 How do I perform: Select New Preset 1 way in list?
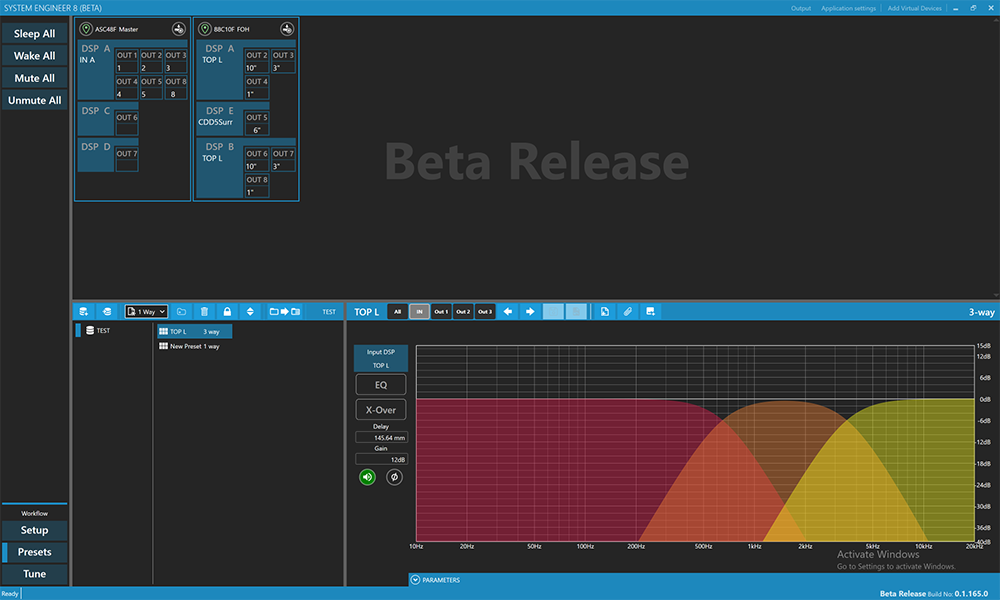point(190,346)
